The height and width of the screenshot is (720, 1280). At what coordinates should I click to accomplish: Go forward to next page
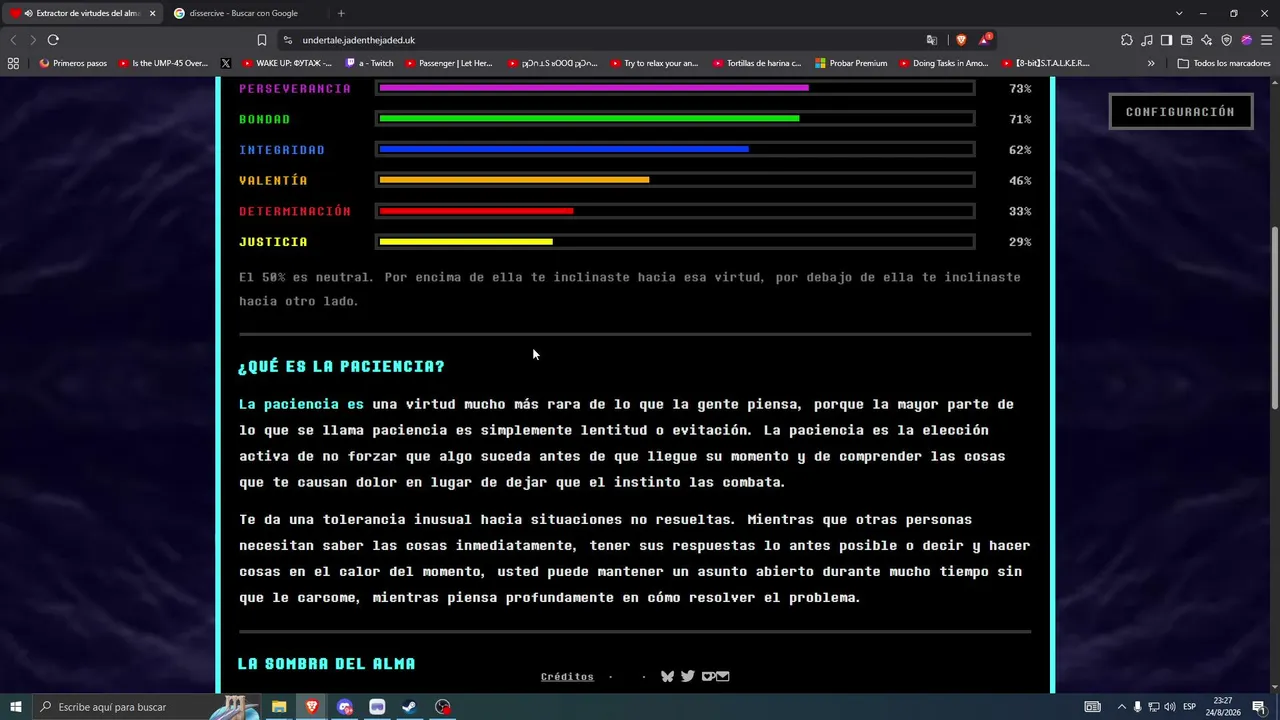(x=33, y=40)
